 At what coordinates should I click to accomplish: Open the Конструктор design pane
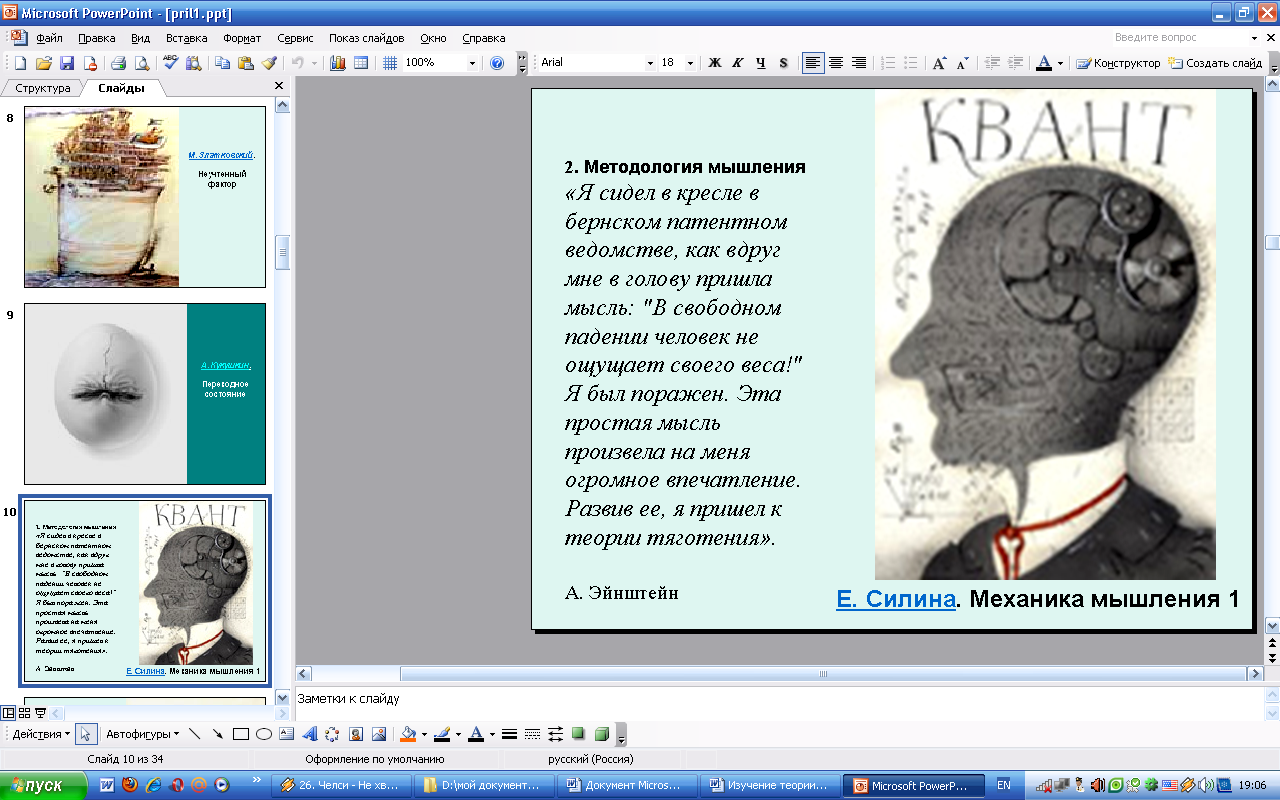1119,63
